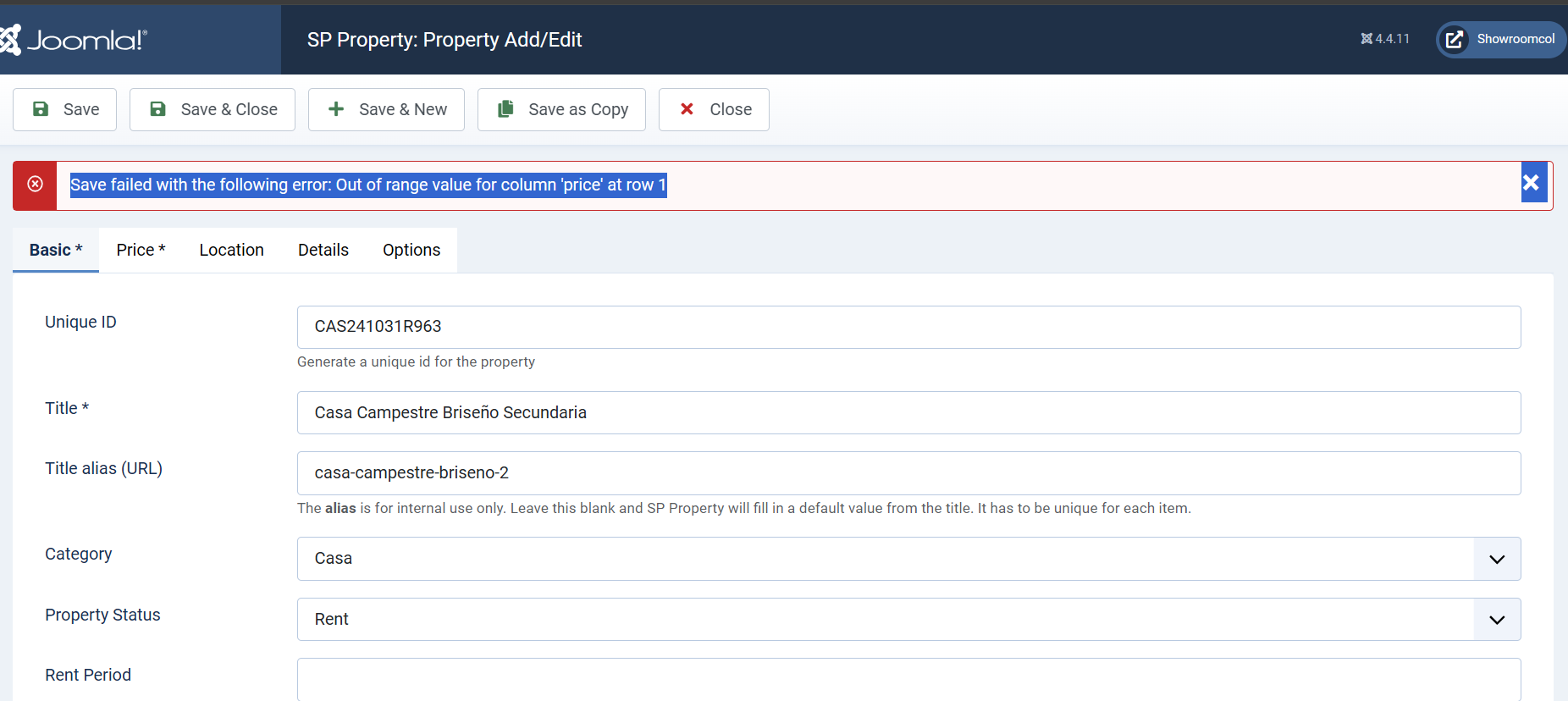Click the red error circle alert icon
The height and width of the screenshot is (701, 1568).
click(x=35, y=185)
